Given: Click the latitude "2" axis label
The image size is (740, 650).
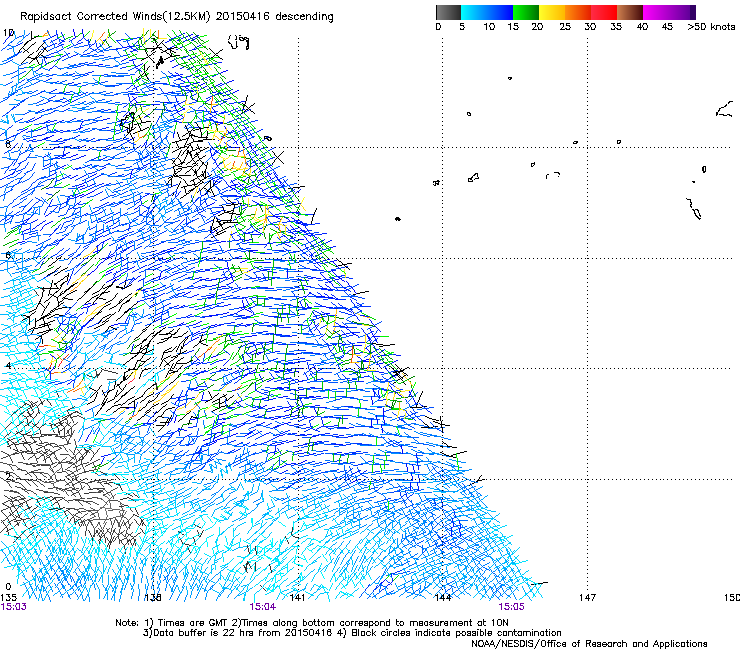Looking at the screenshot, I should [x=8, y=476].
